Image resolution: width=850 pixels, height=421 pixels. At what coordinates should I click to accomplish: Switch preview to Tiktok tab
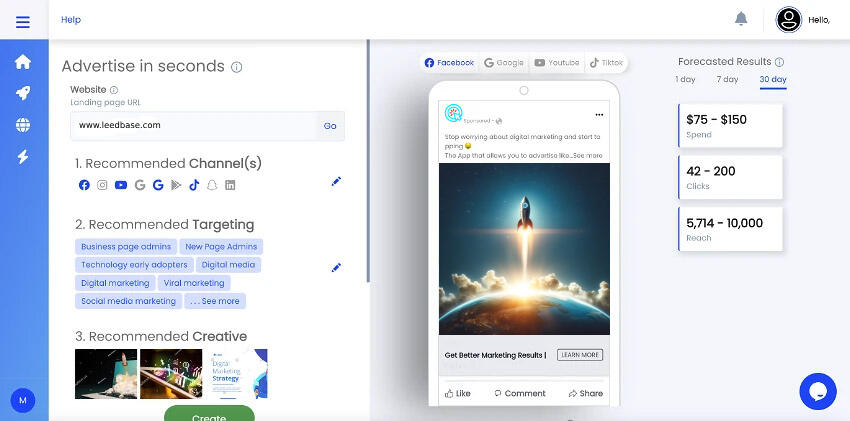click(606, 63)
